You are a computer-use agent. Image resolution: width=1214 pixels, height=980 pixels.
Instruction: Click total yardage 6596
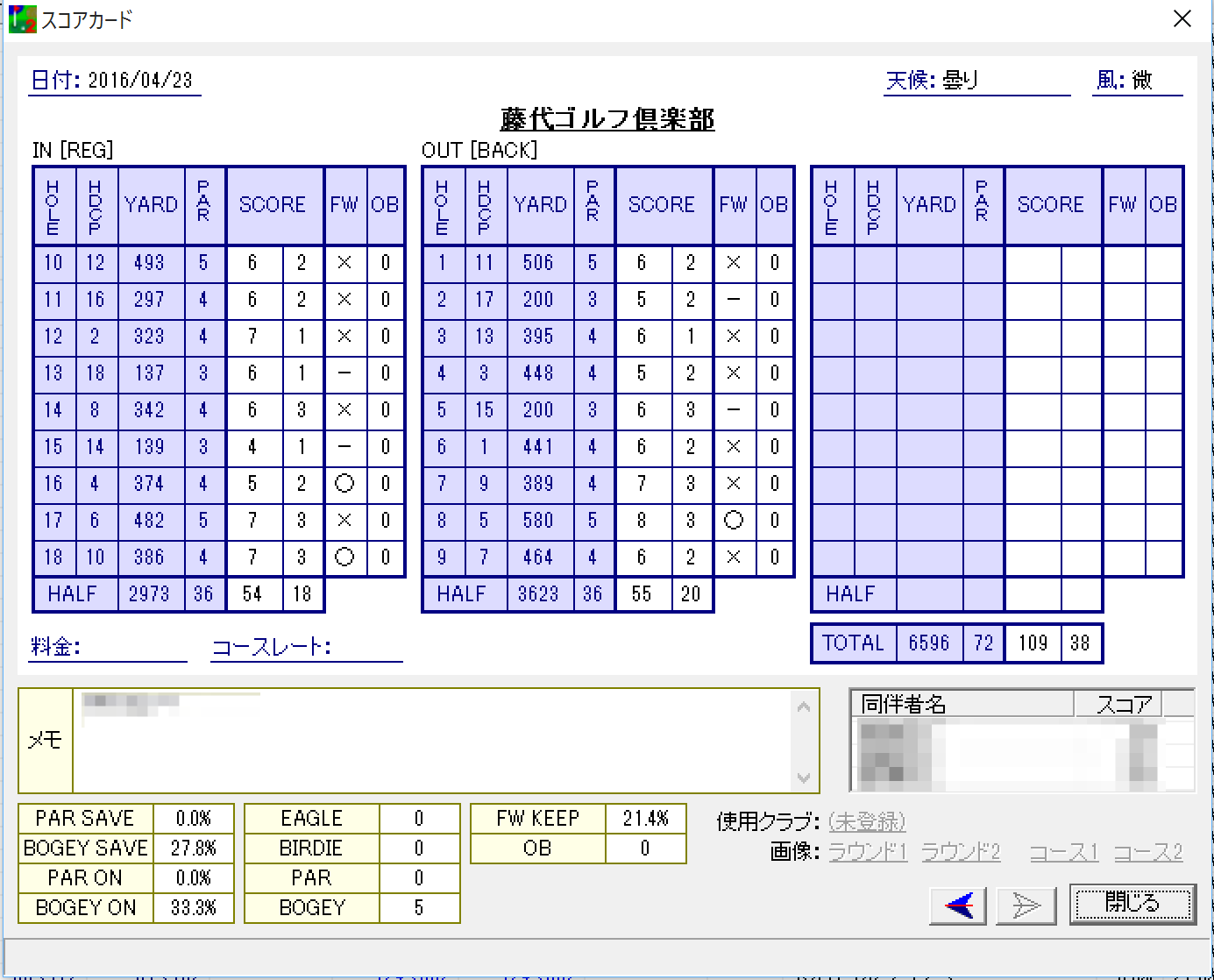click(x=929, y=643)
